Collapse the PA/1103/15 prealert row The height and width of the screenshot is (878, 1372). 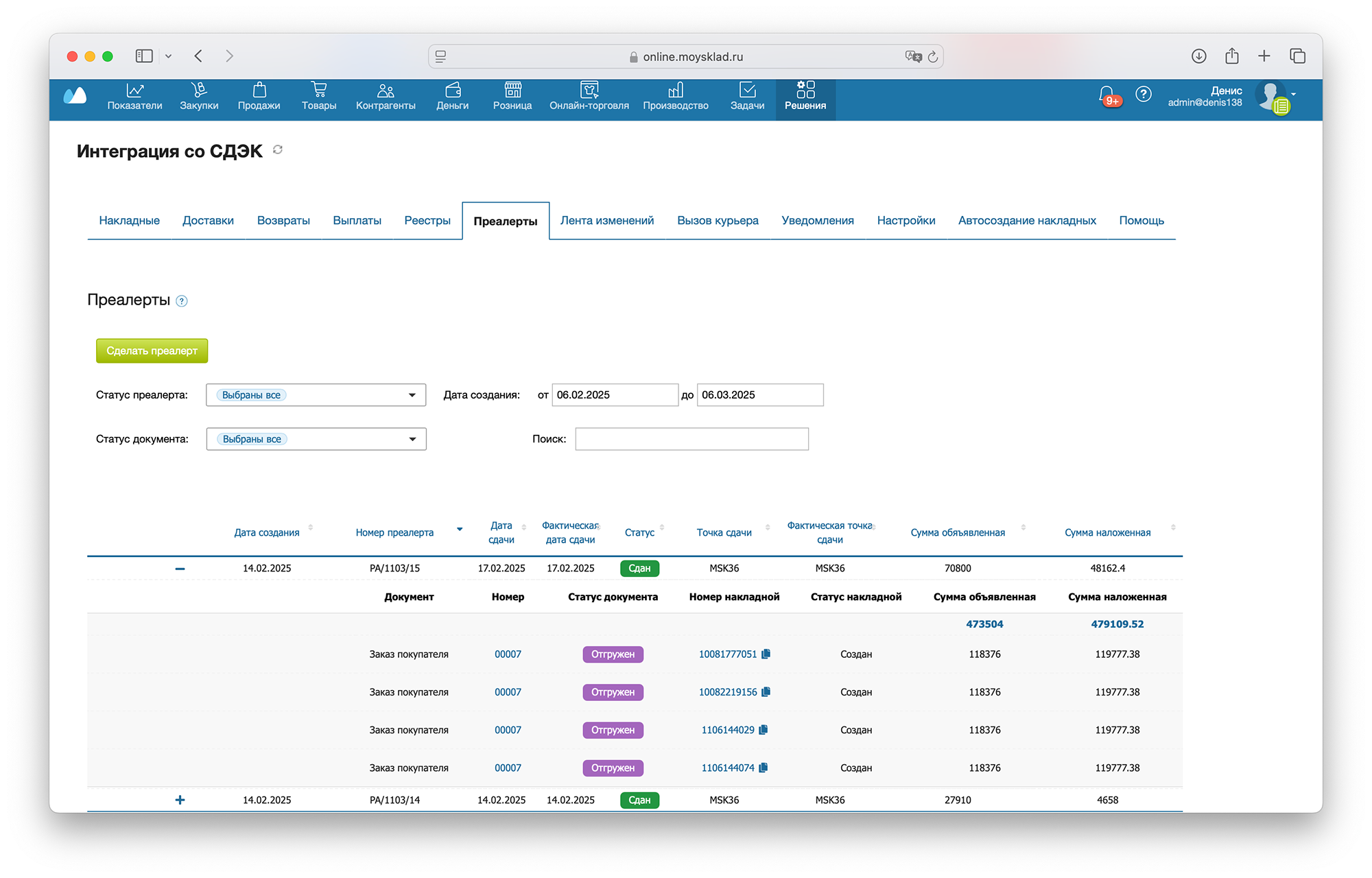[180, 569]
